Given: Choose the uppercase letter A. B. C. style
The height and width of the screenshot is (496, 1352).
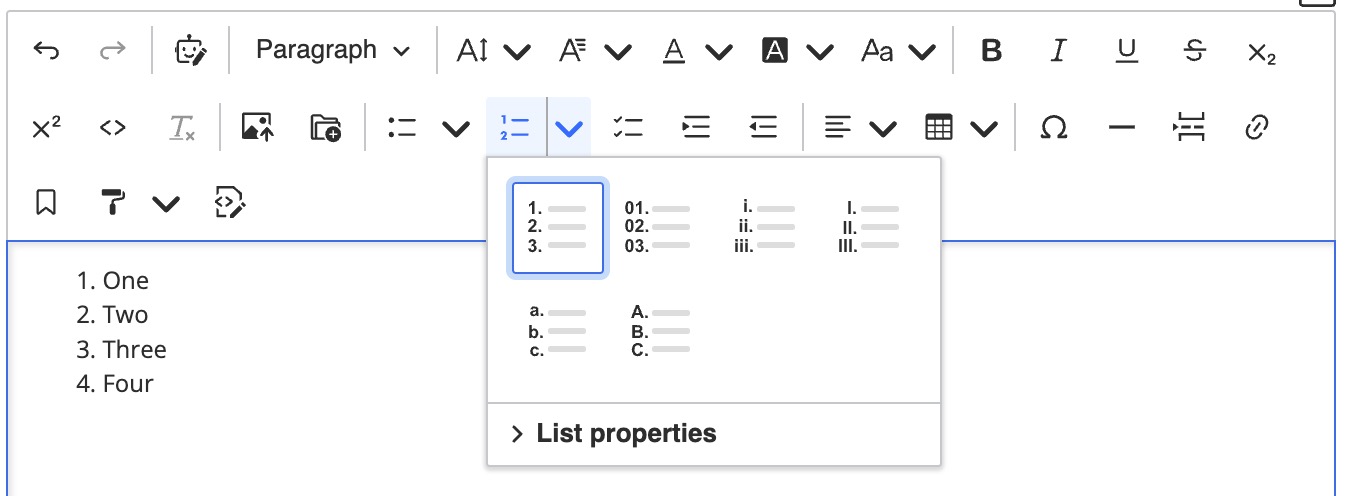Looking at the screenshot, I should coord(659,332).
